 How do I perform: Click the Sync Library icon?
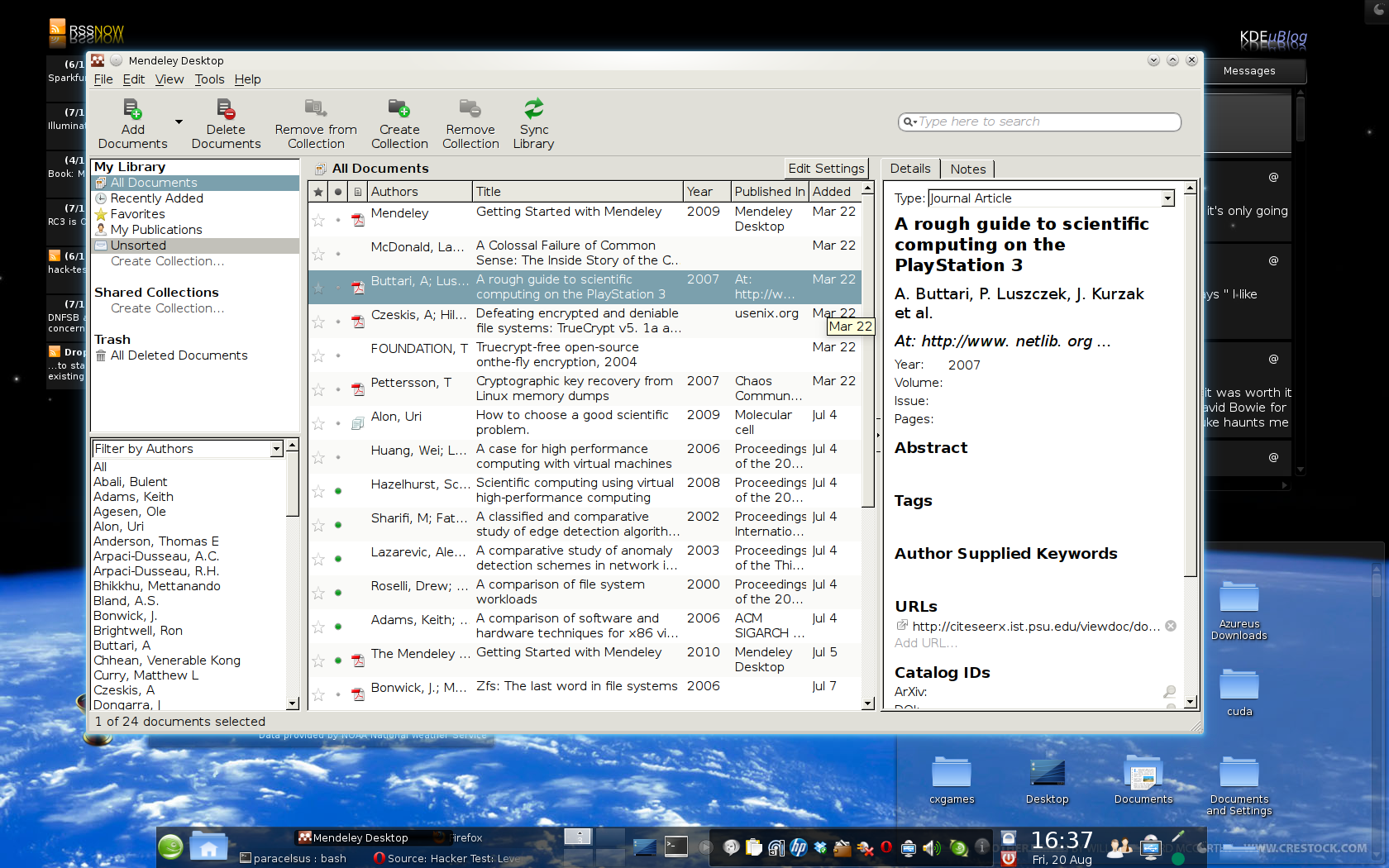(x=534, y=108)
